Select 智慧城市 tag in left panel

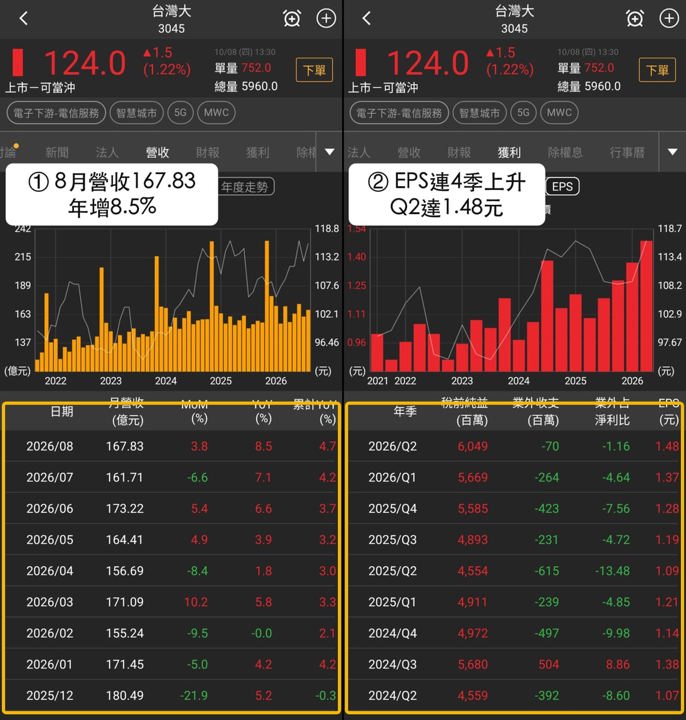(136, 113)
